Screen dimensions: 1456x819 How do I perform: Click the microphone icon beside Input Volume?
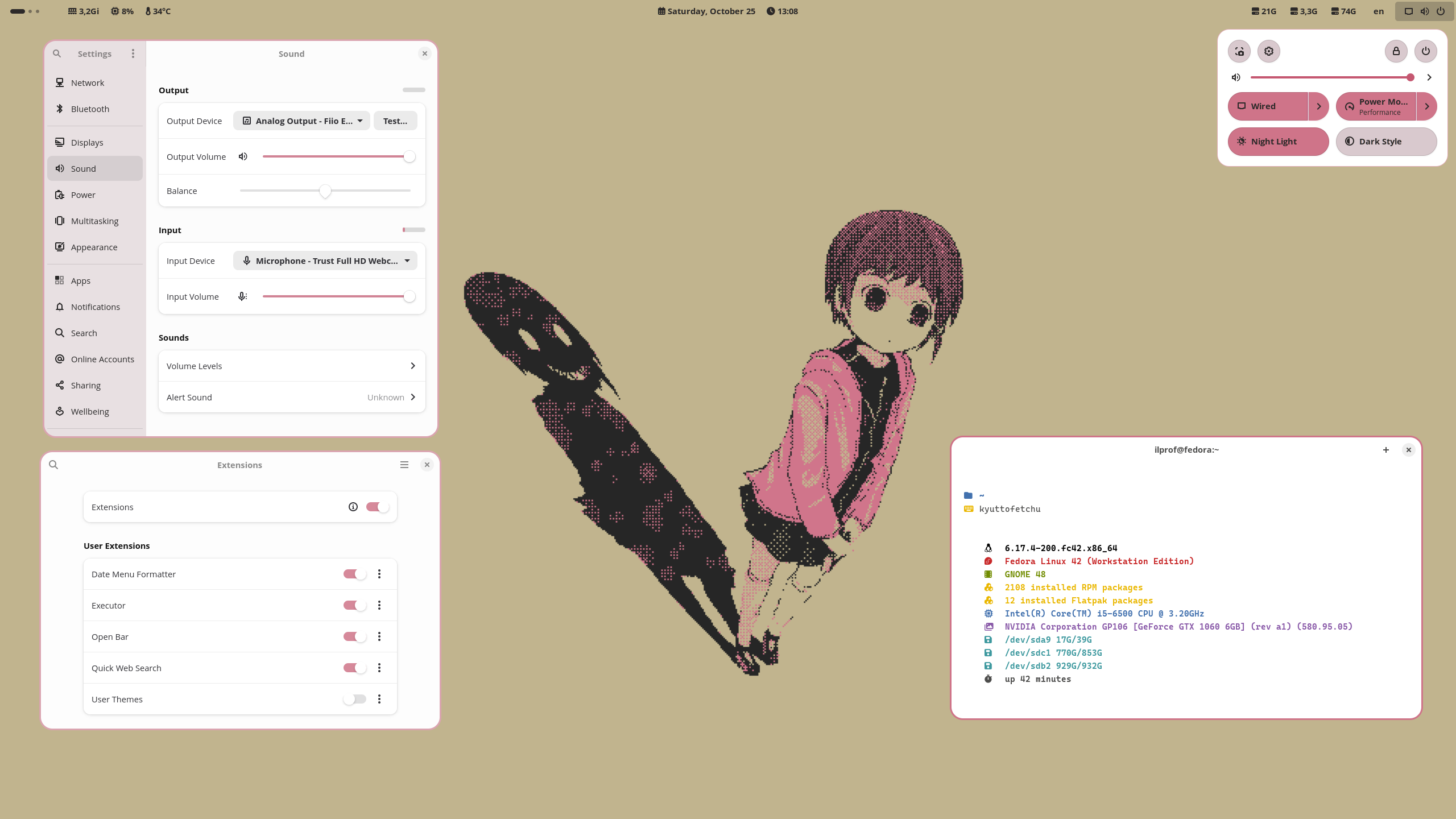[243, 296]
